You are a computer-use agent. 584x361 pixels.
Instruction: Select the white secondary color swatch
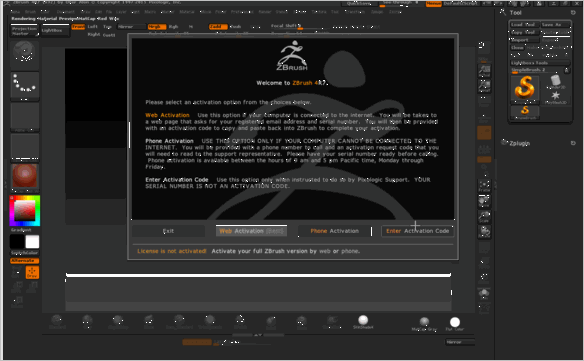point(32,242)
